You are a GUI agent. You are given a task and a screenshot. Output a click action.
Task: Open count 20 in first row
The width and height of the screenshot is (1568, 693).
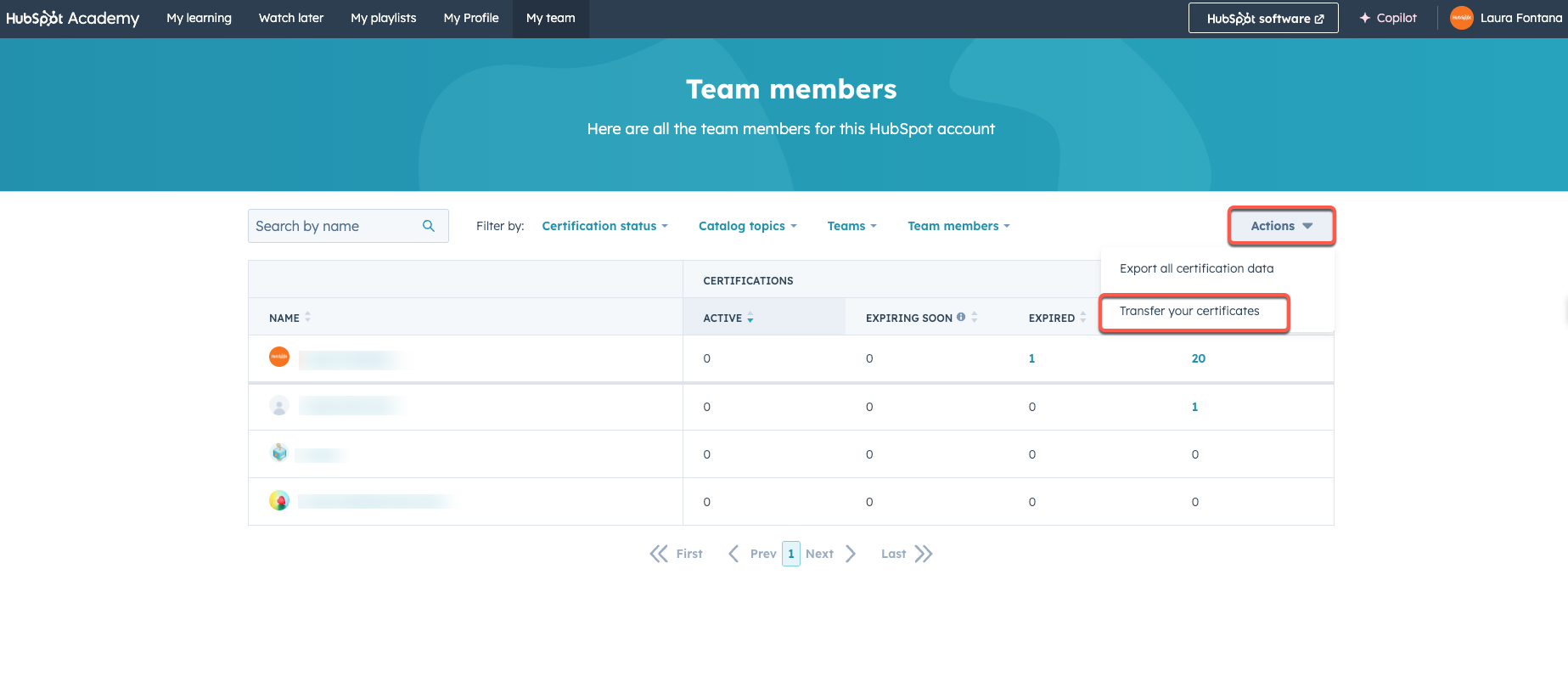(x=1199, y=358)
